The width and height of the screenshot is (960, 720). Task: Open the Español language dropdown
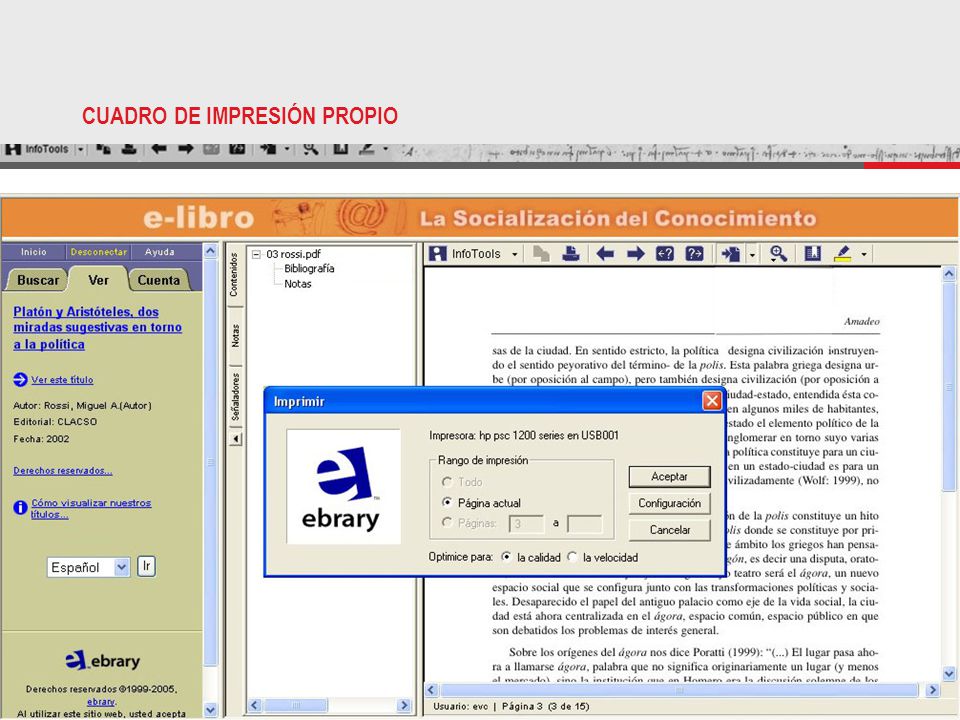pyautogui.click(x=88, y=567)
